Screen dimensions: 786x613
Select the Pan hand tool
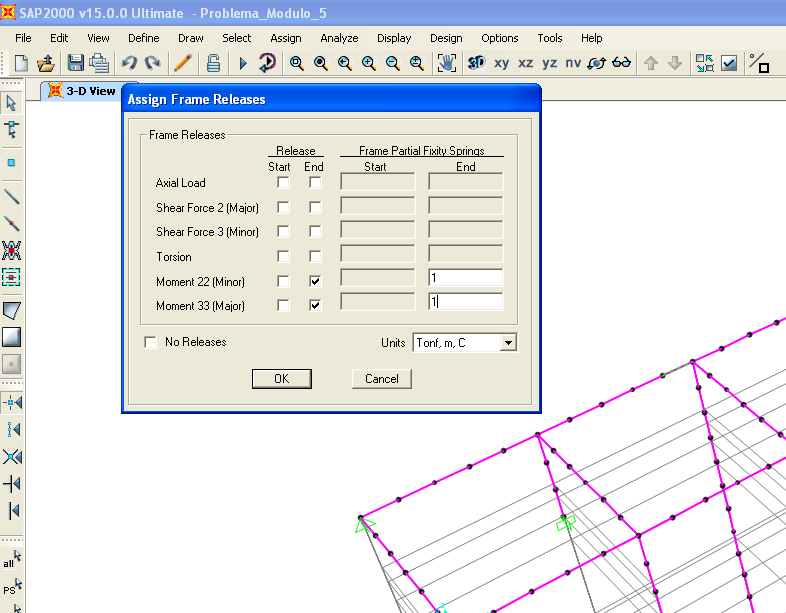(x=446, y=63)
